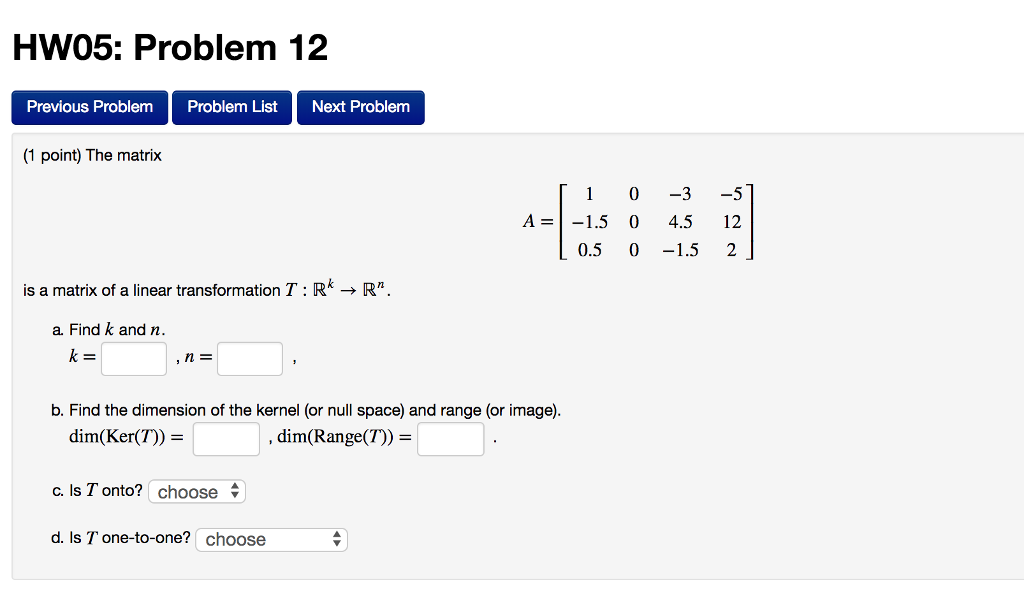
Task: Click inside the k answer field
Action: pos(133,358)
